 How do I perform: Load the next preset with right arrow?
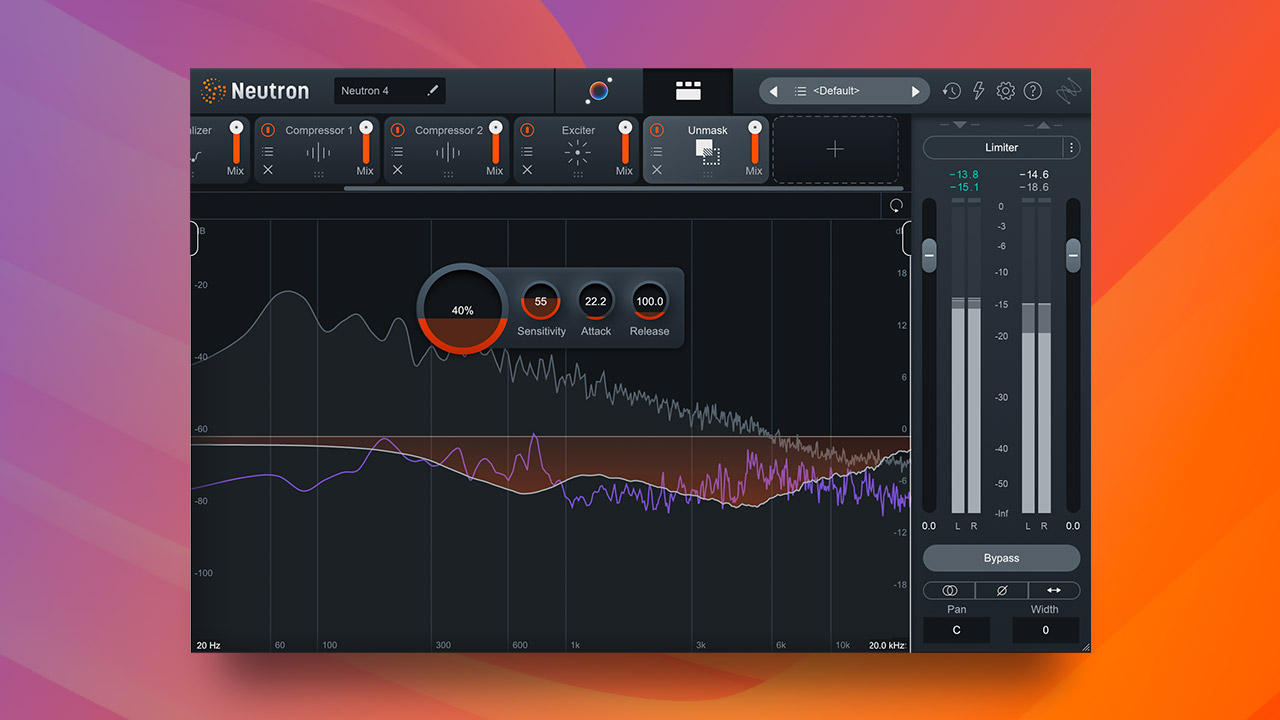pos(915,91)
